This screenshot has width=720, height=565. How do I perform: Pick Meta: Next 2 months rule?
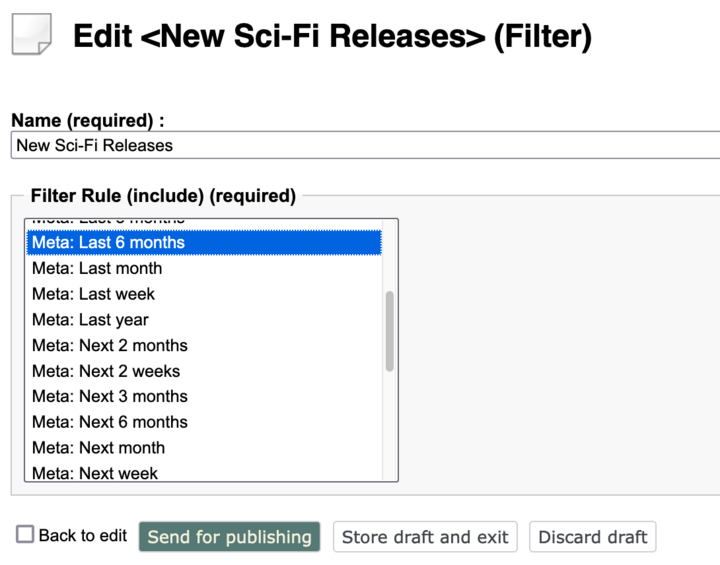click(204, 345)
